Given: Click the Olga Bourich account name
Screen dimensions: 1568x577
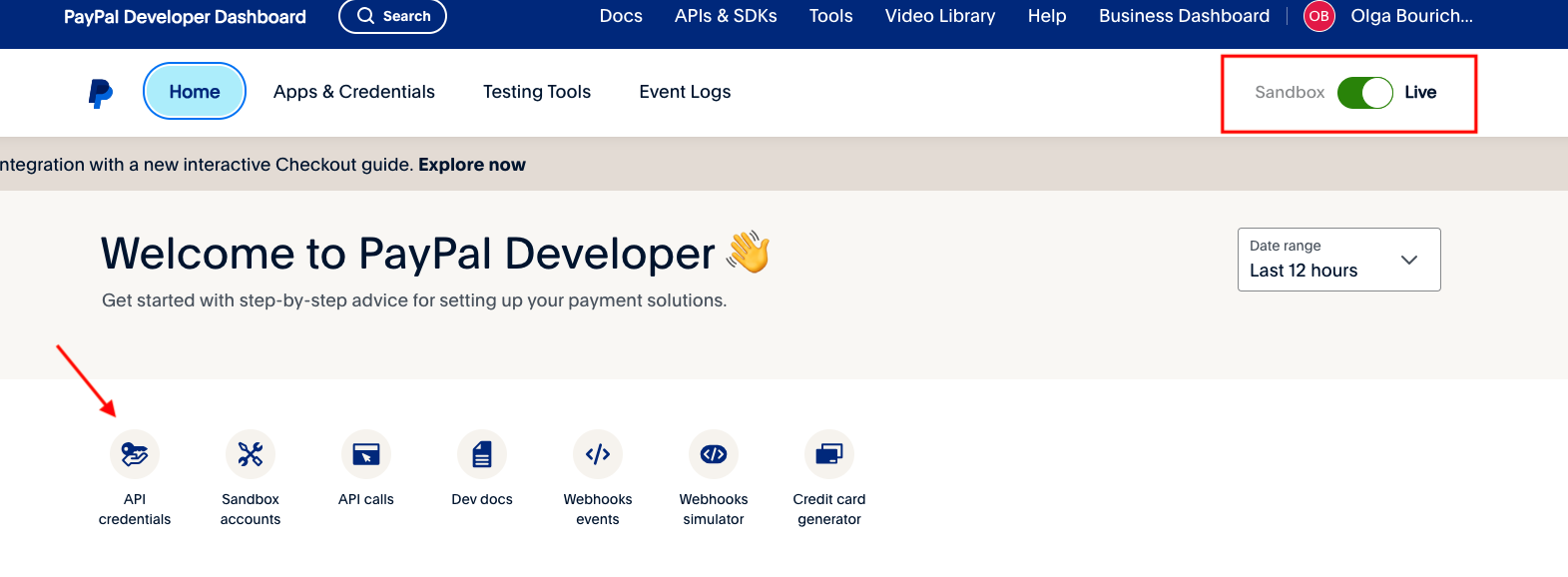Looking at the screenshot, I should click(1411, 16).
